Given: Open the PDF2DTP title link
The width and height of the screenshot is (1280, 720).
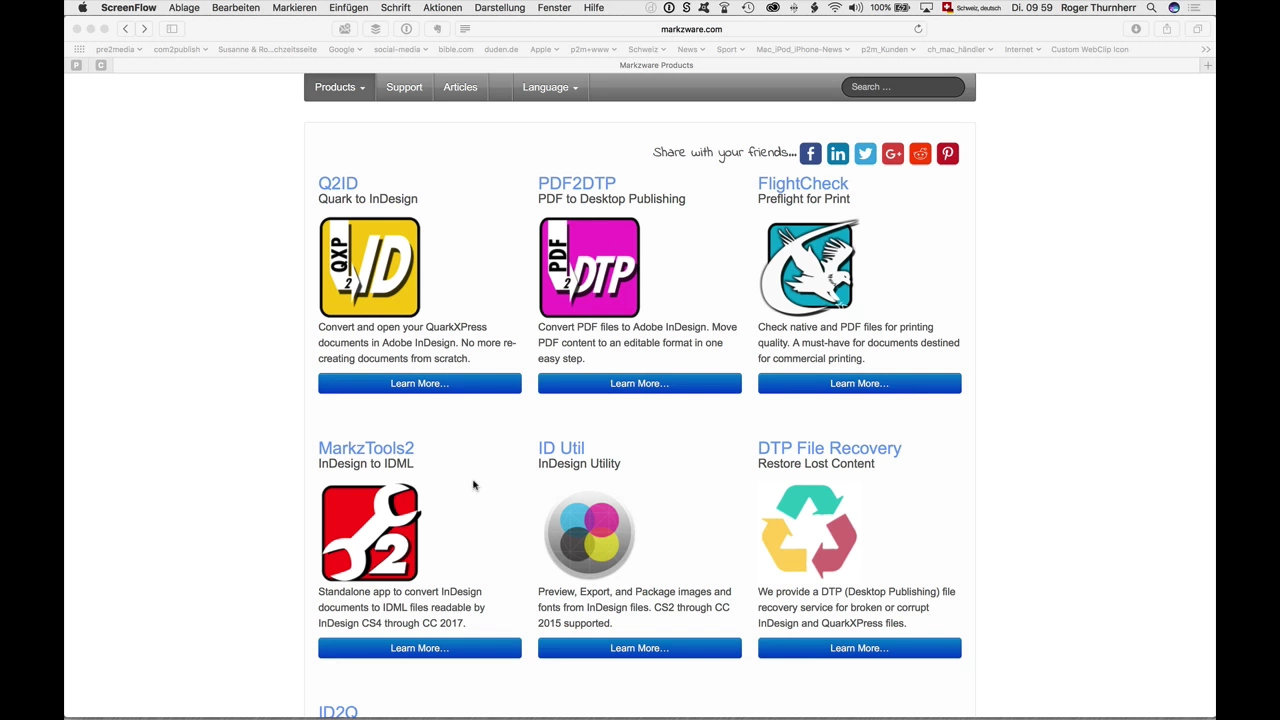Looking at the screenshot, I should (577, 183).
